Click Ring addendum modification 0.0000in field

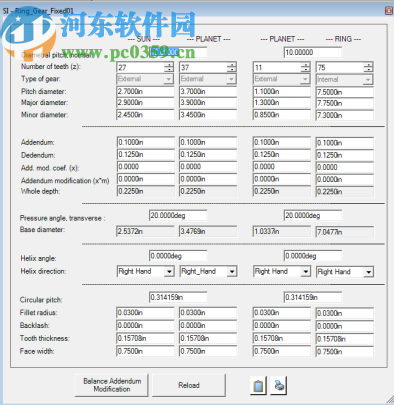345,180
